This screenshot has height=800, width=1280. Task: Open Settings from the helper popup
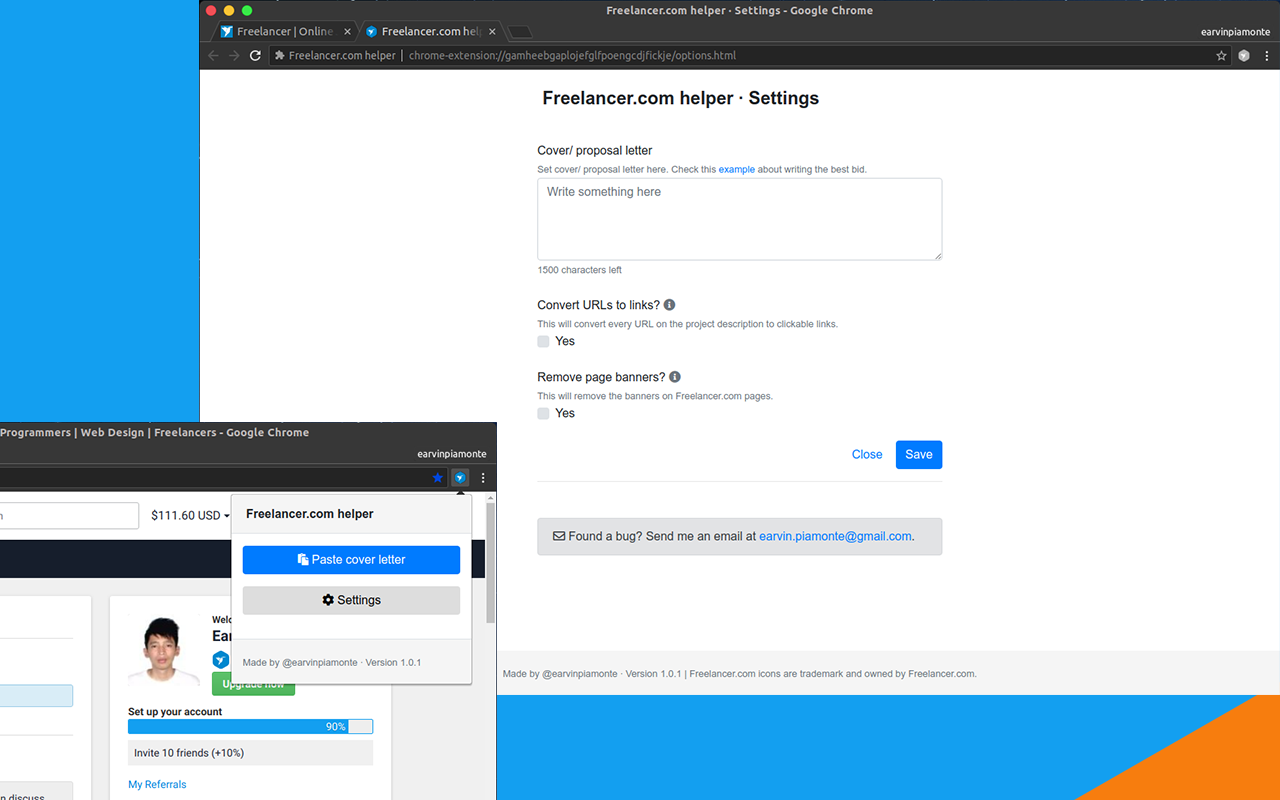351,600
